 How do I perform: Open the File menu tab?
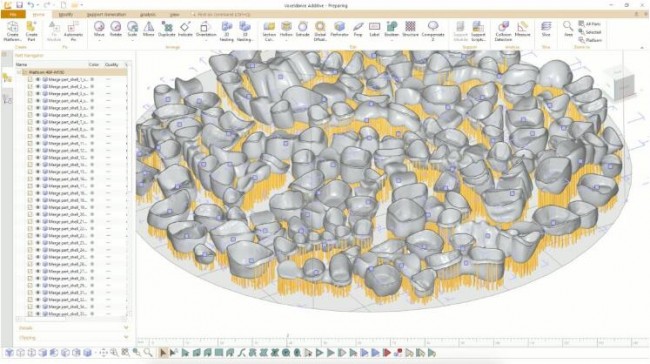coord(13,14)
